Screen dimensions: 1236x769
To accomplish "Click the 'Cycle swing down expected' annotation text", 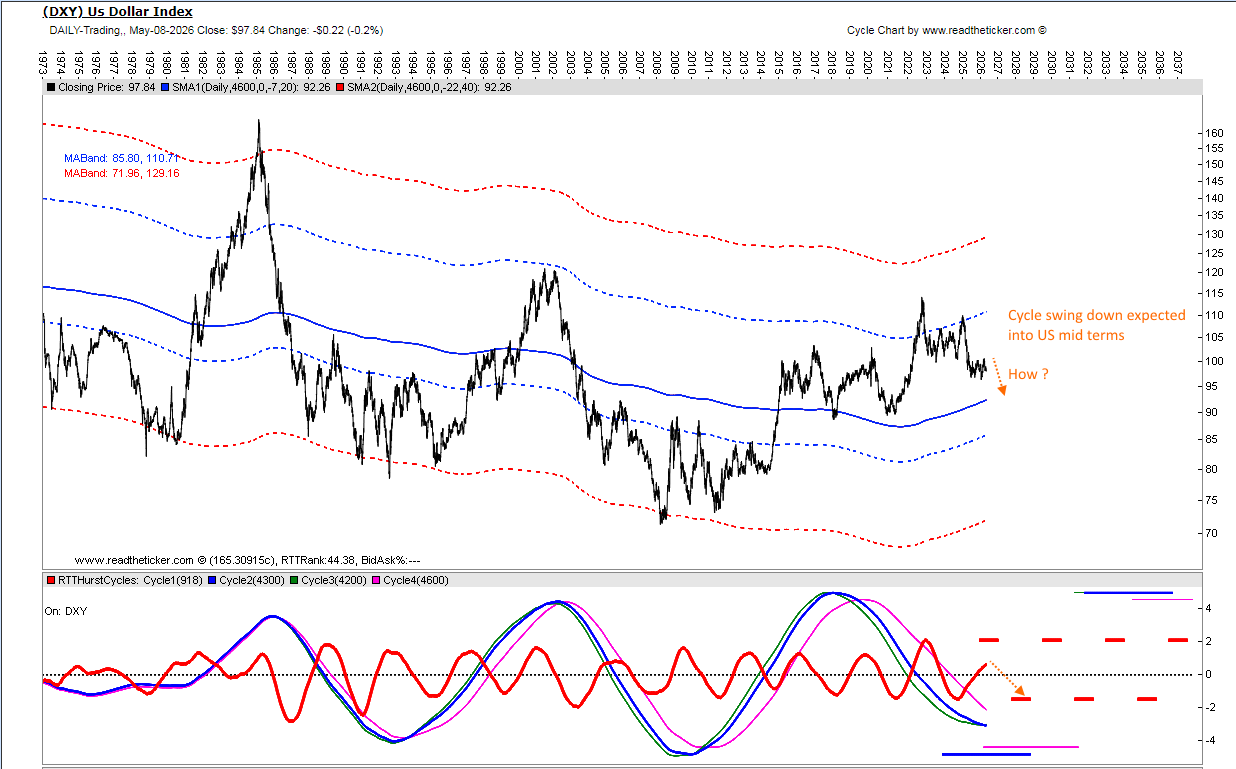I will point(1096,315).
